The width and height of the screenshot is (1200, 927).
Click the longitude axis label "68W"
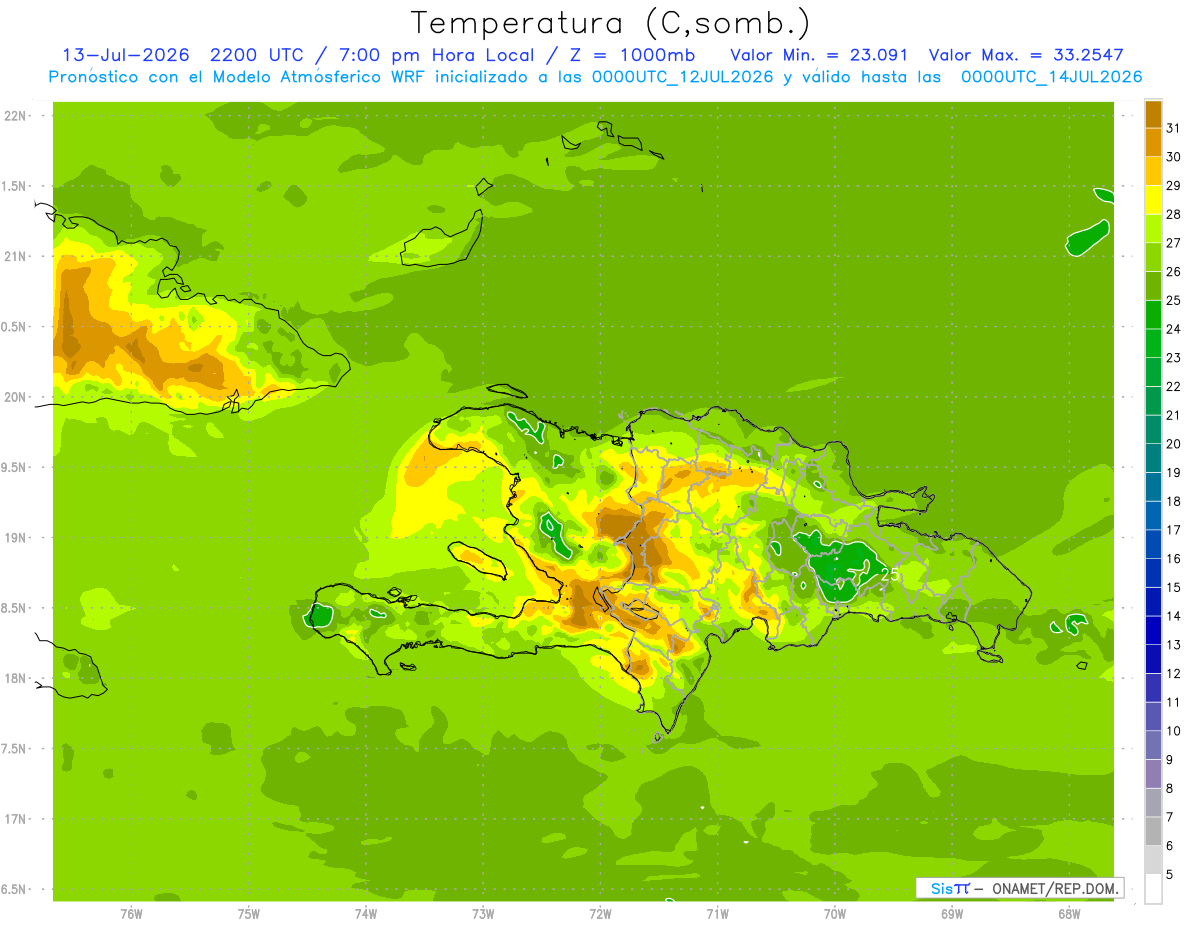[x=1069, y=913]
